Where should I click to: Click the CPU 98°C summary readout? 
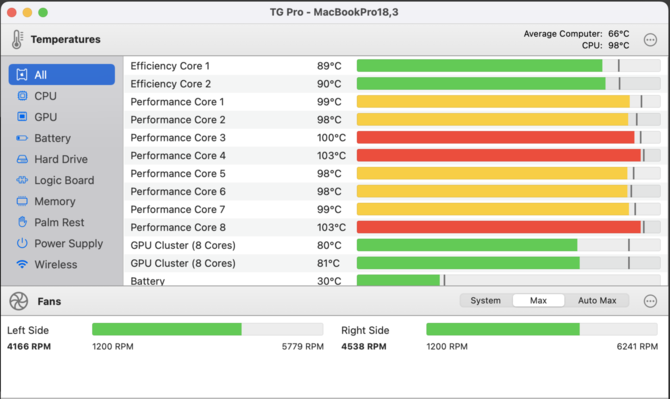pos(605,45)
